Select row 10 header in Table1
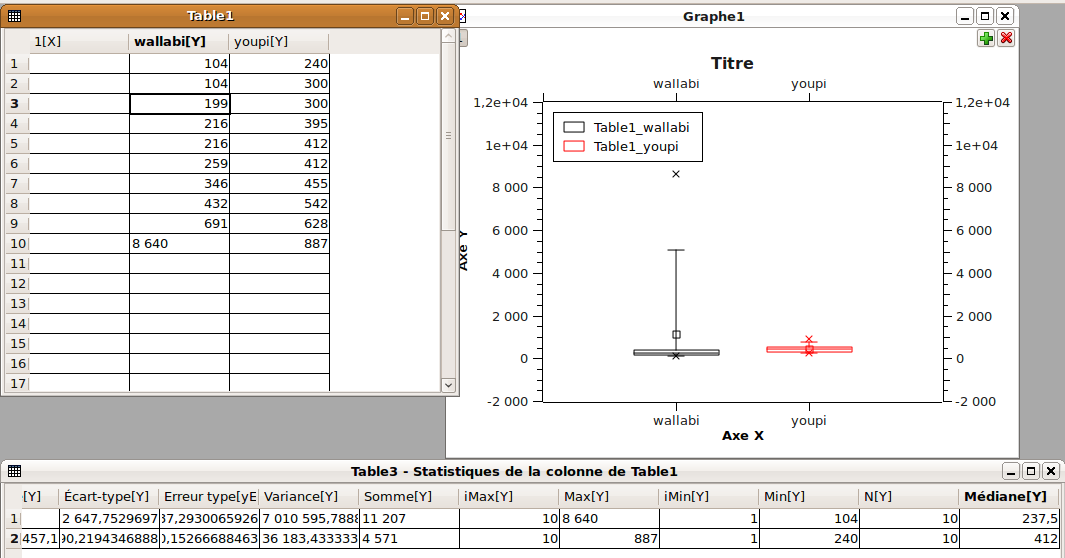 (15, 243)
